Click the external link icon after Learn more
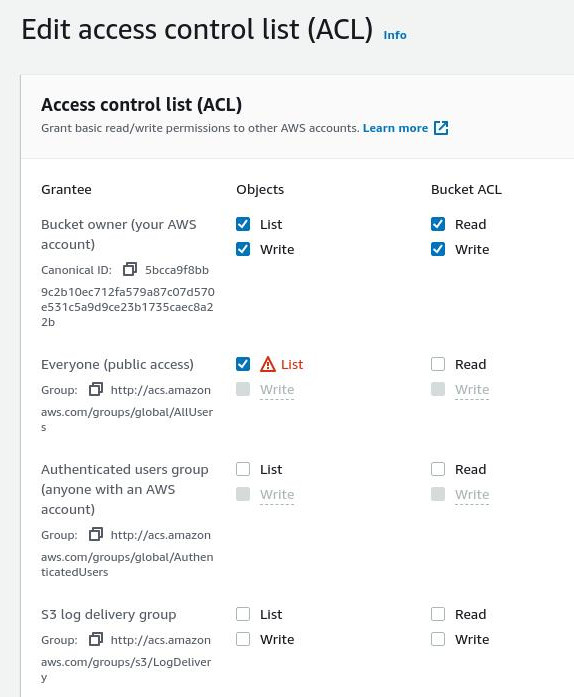This screenshot has height=697, width=574. 441,128
